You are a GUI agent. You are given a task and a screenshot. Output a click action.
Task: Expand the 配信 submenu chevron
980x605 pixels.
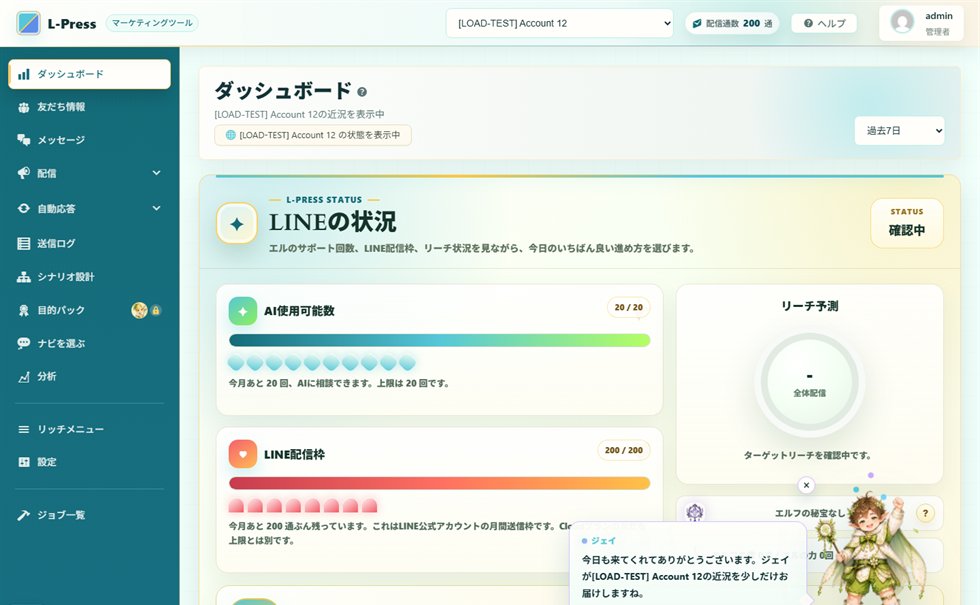tap(156, 173)
